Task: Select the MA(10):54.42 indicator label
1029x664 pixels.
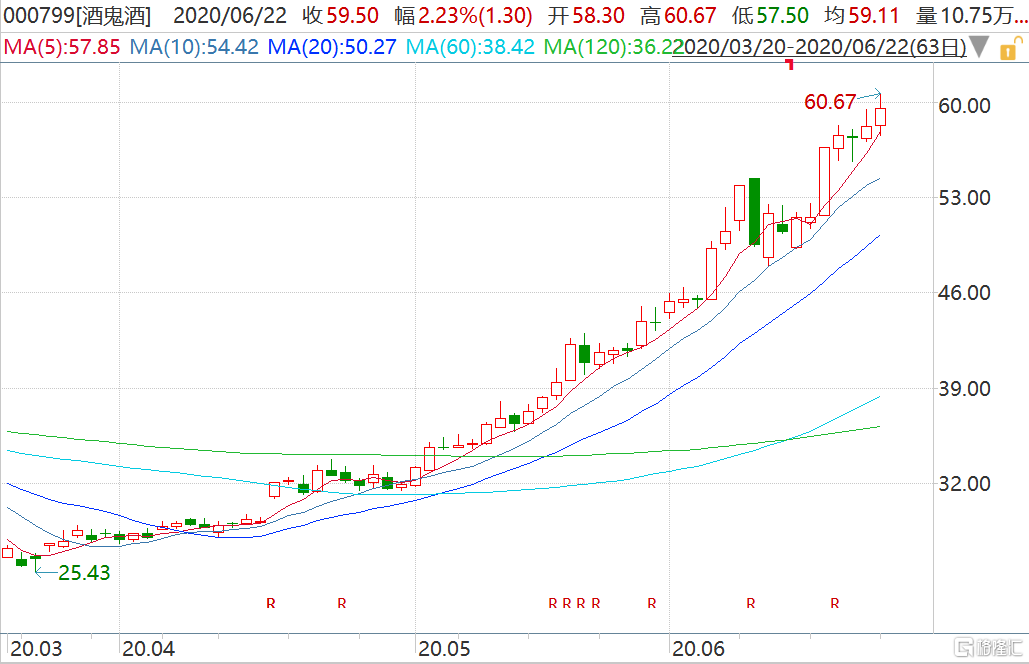Action: coord(194,47)
